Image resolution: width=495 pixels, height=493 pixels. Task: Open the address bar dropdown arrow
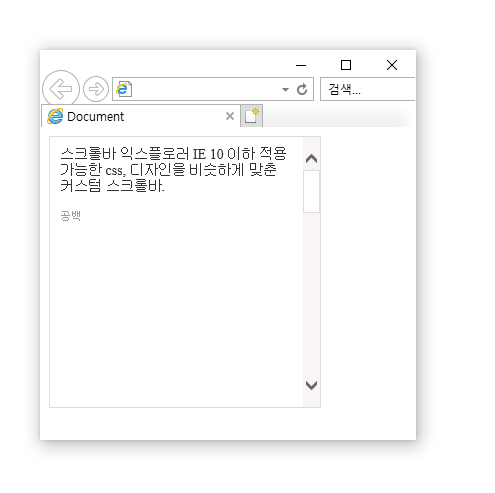click(x=285, y=89)
